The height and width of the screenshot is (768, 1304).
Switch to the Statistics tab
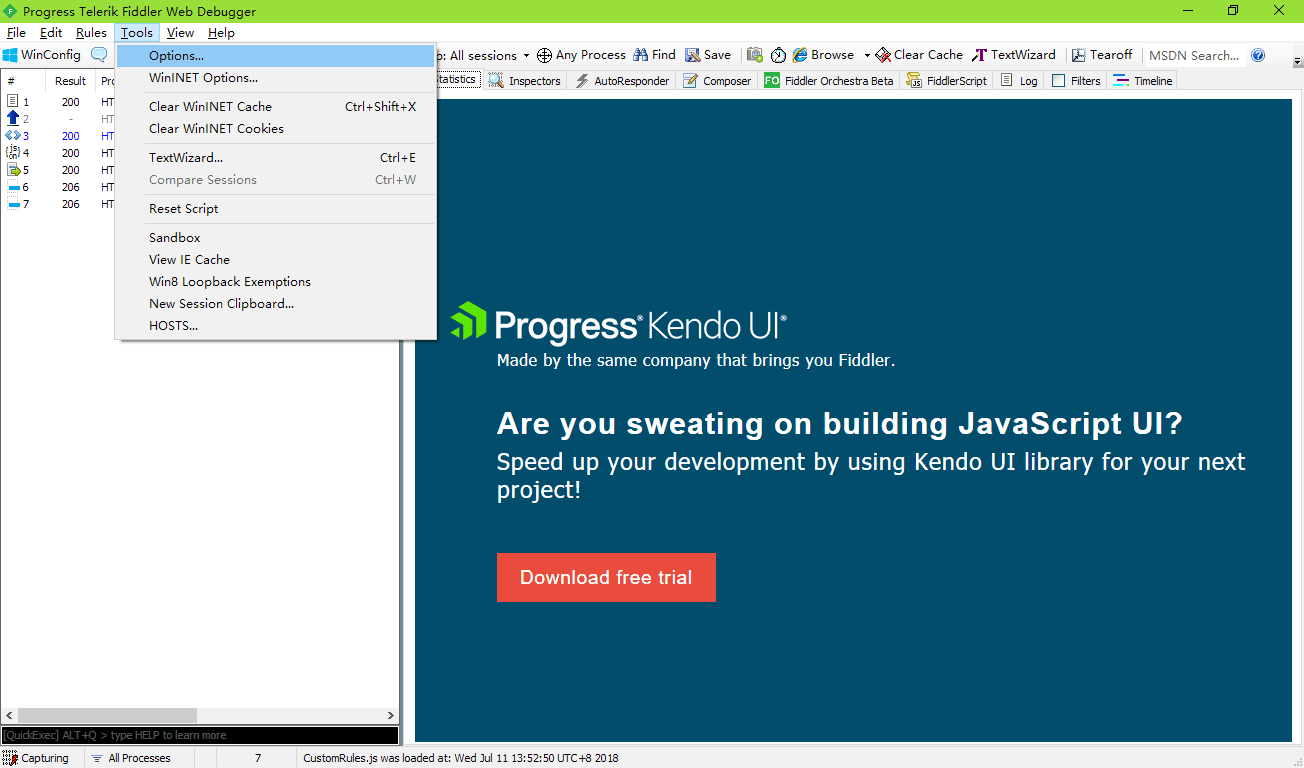(458, 80)
